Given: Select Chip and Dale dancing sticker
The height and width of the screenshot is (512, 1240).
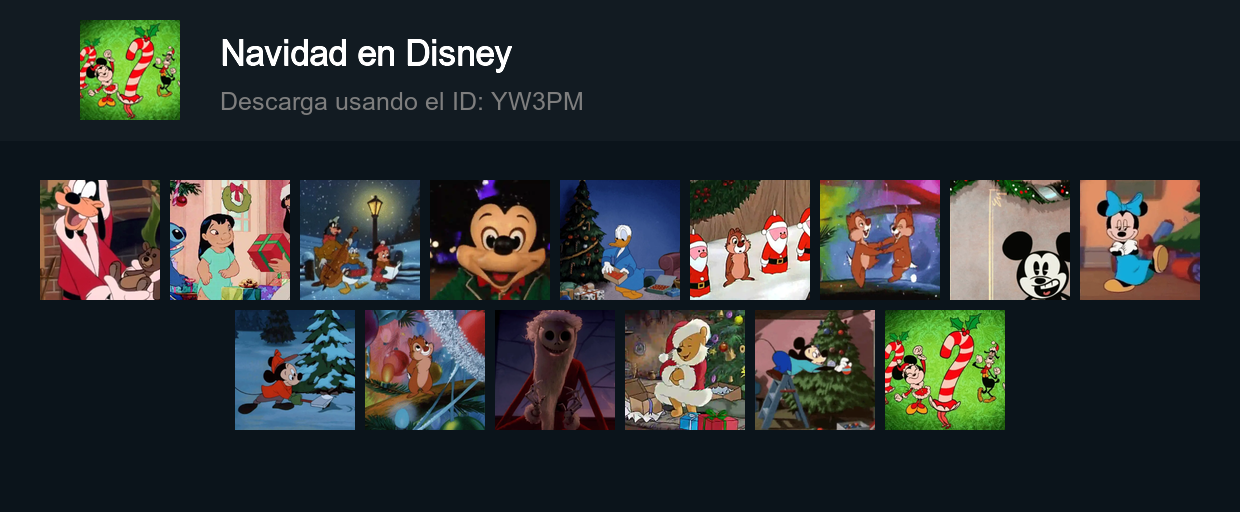Looking at the screenshot, I should click(880, 240).
